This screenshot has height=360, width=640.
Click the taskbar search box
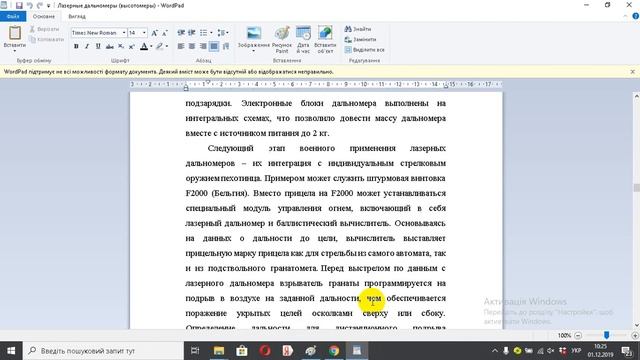pos(103,351)
